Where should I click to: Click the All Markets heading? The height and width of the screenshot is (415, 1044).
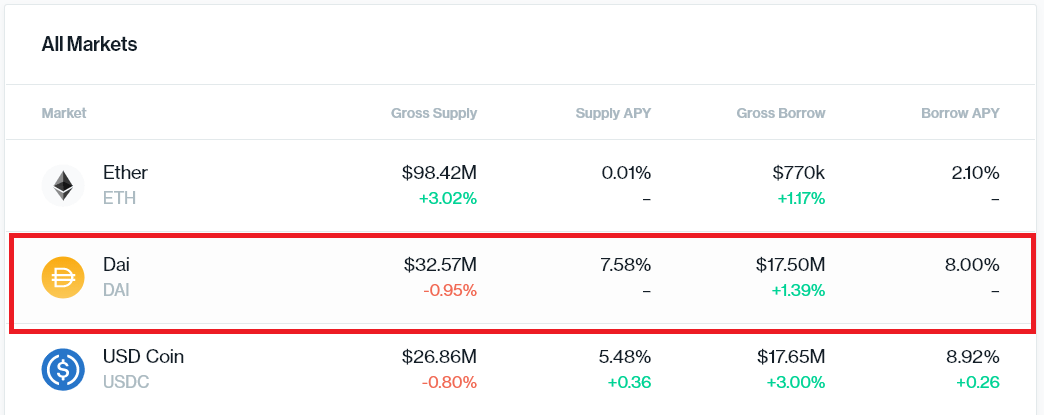click(89, 45)
